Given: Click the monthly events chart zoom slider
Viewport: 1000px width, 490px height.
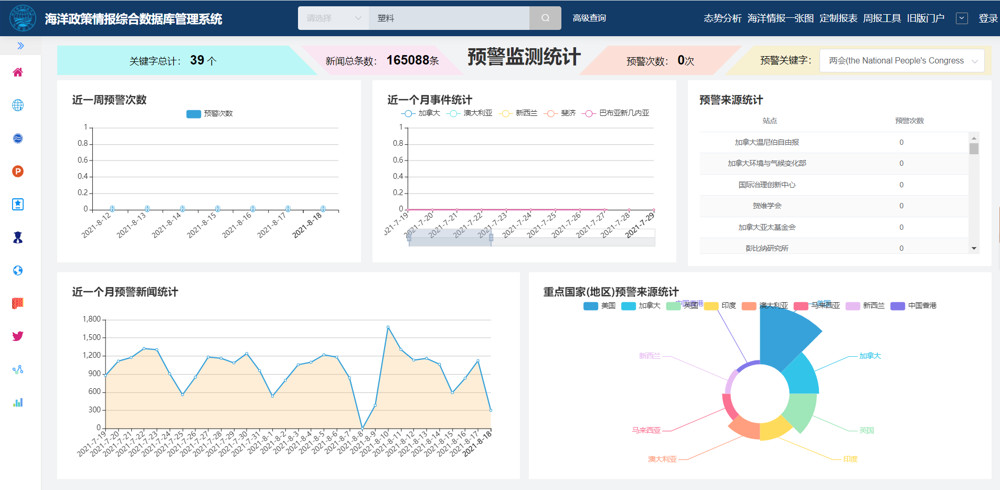Looking at the screenshot, I should (x=450, y=238).
